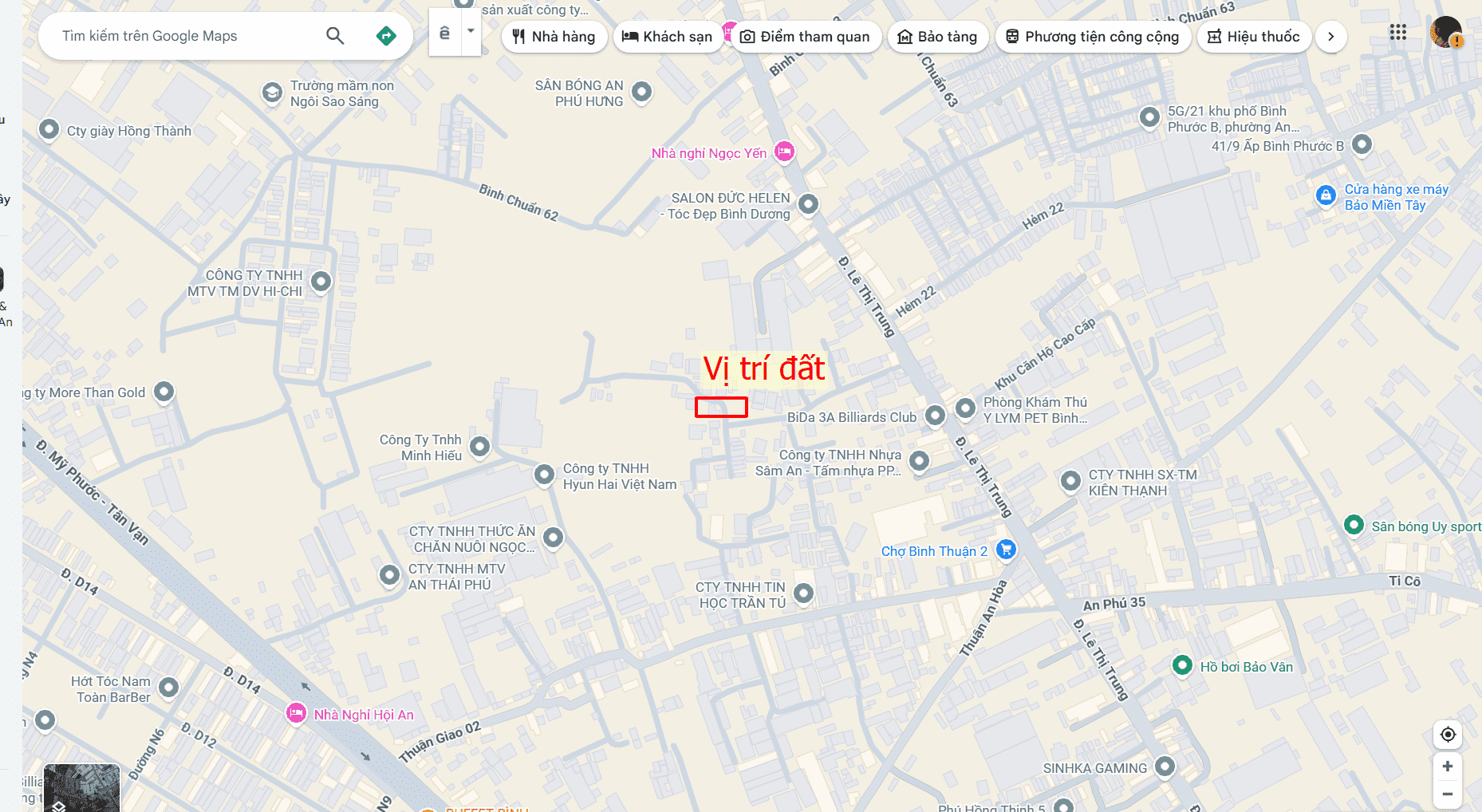Select the Hiệu thuốc chip
Viewport: 1482px width, 812px height.
pos(1254,37)
